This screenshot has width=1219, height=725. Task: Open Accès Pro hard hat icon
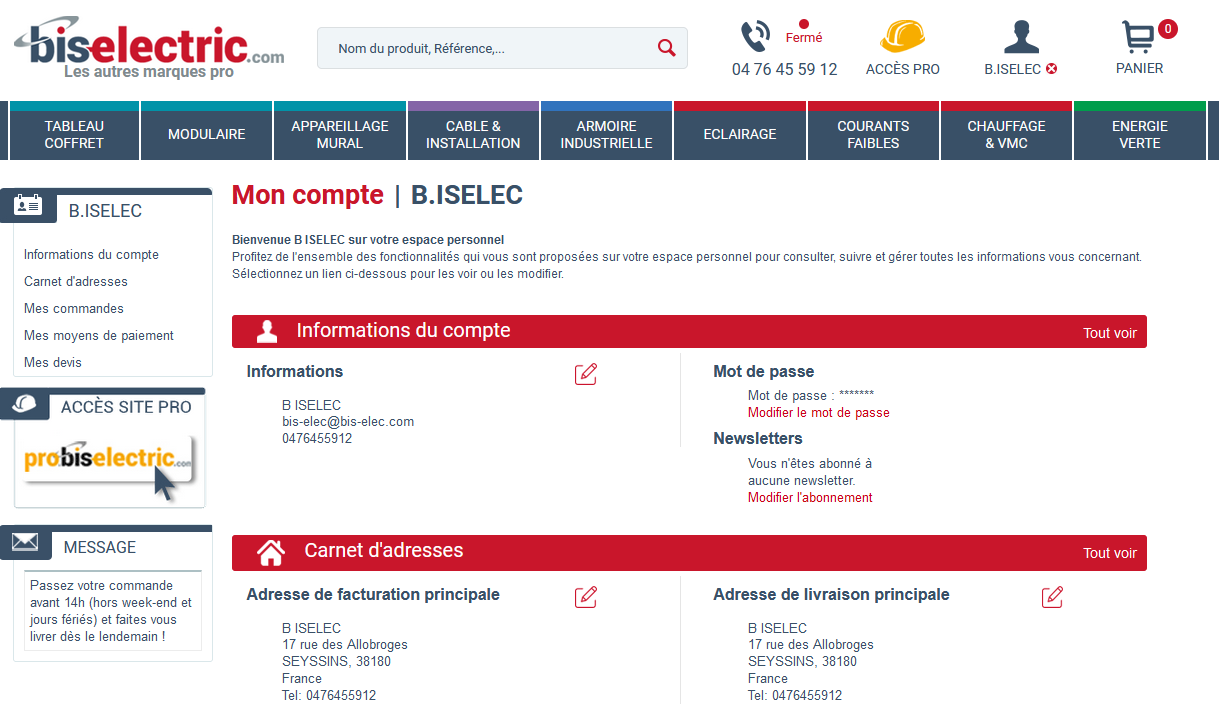click(902, 36)
